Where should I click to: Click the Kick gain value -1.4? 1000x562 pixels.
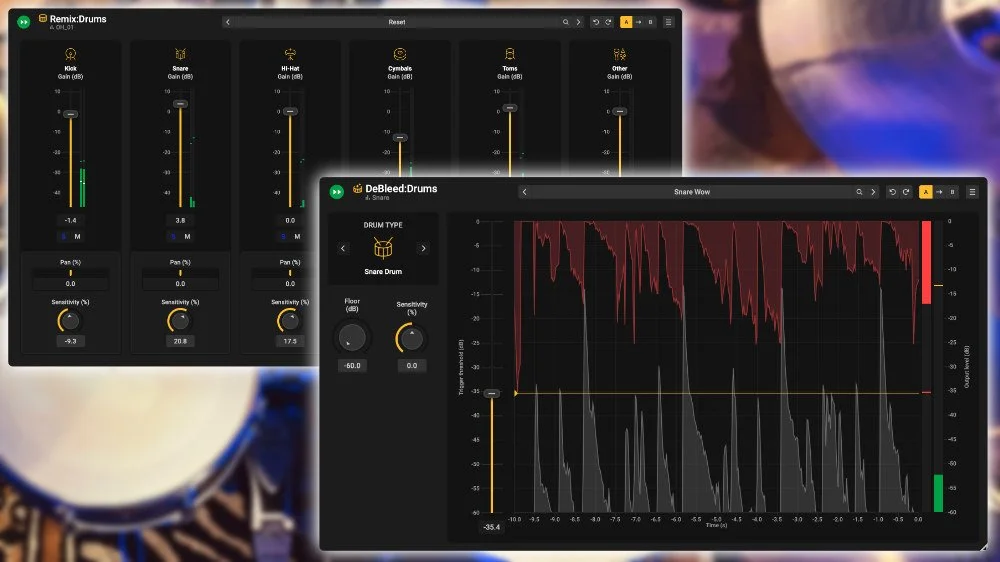pos(71,220)
